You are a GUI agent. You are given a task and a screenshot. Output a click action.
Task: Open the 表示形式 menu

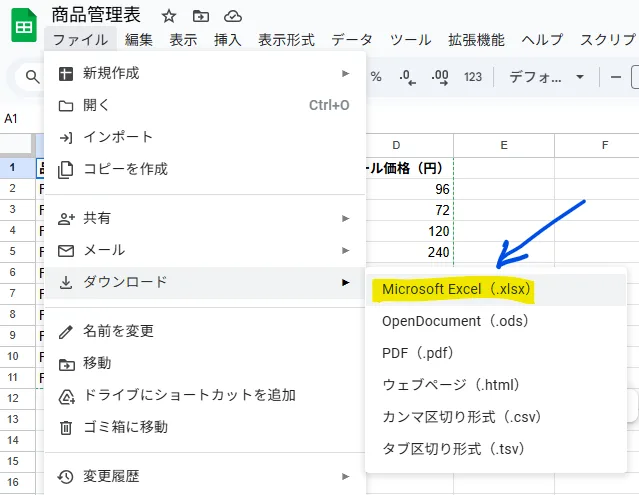(x=286, y=40)
